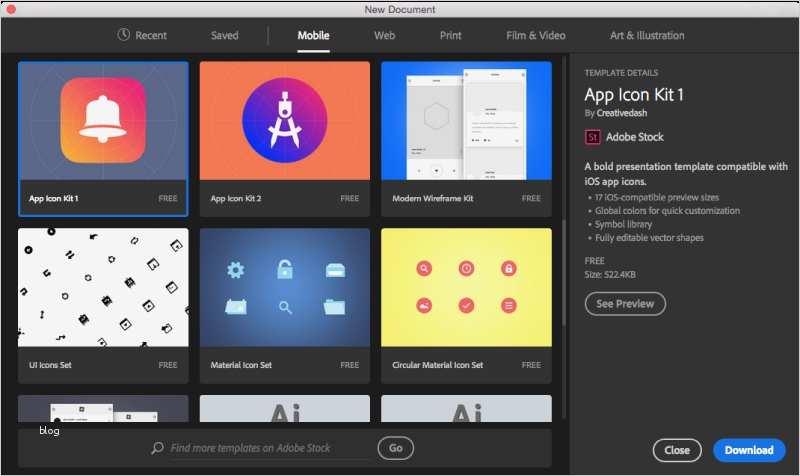The image size is (800, 476).
Task: Click the Close button
Action: click(x=677, y=450)
